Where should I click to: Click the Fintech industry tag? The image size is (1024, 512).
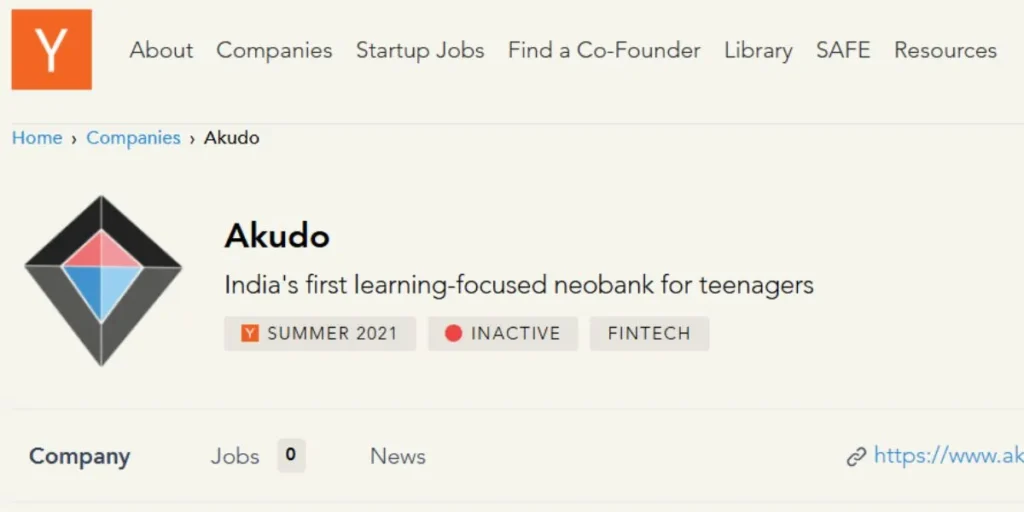[649, 334]
